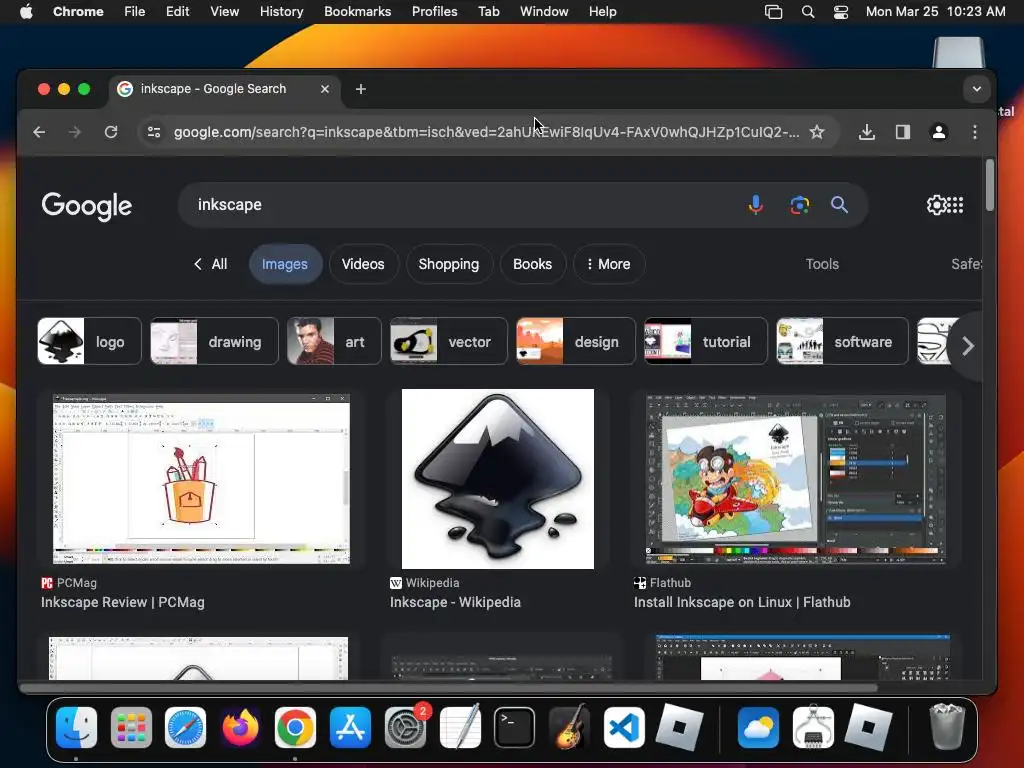The width and height of the screenshot is (1024, 768).
Task: Open the Wikipedia Inkscape logo thumbnail
Action: click(x=498, y=479)
